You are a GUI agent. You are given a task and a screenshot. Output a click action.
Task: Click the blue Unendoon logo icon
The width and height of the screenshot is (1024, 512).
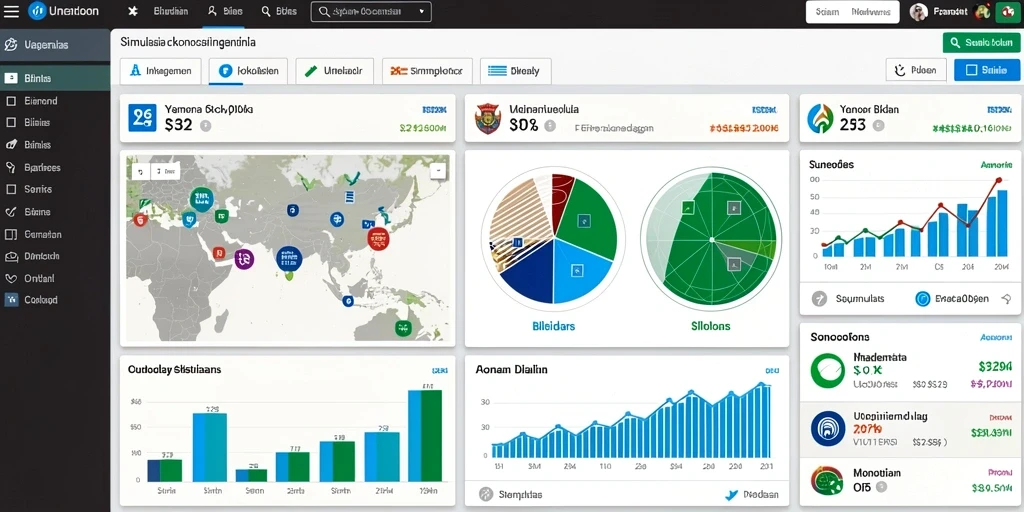pyautogui.click(x=37, y=10)
